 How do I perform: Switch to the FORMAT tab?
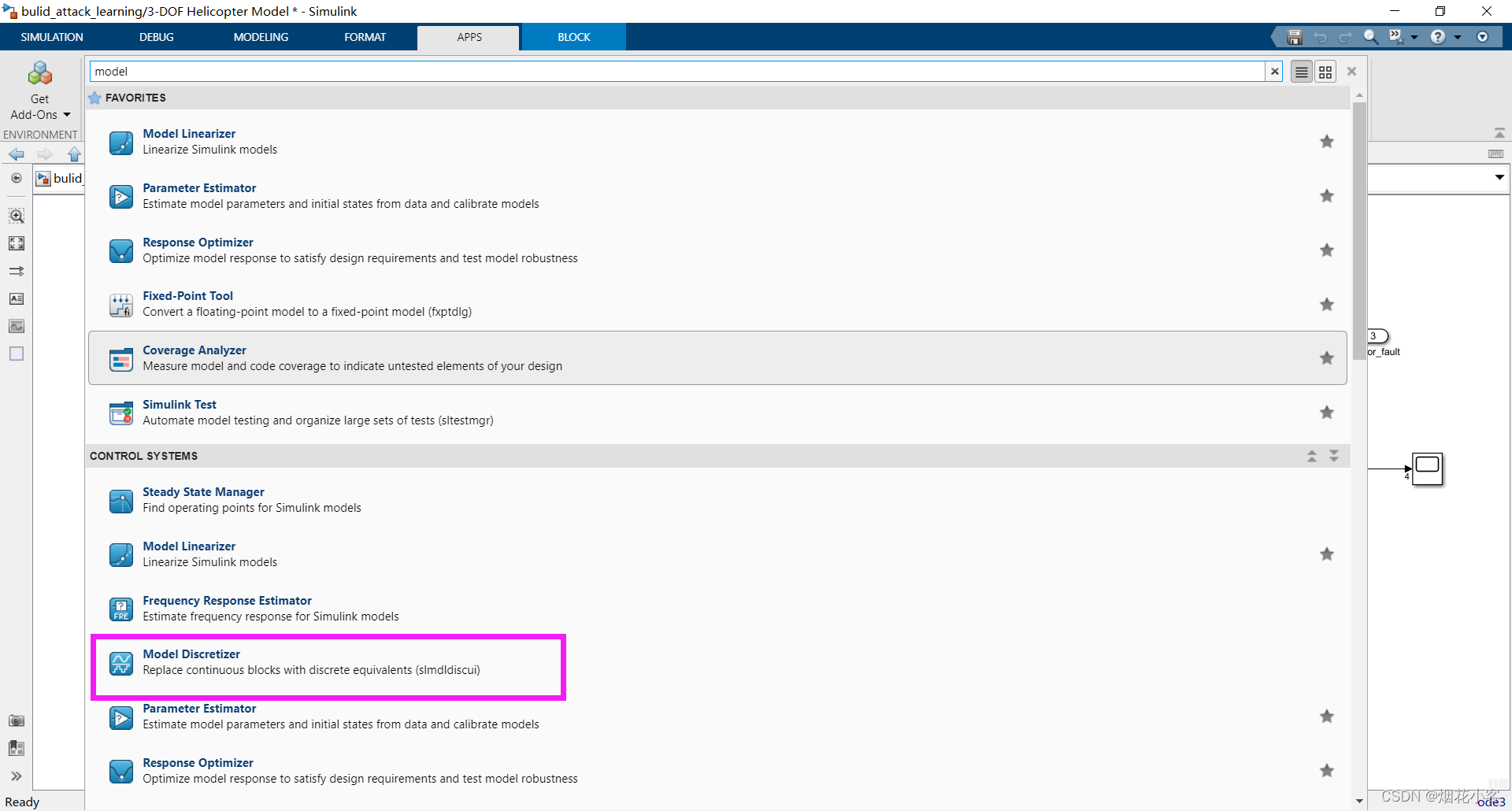[365, 37]
